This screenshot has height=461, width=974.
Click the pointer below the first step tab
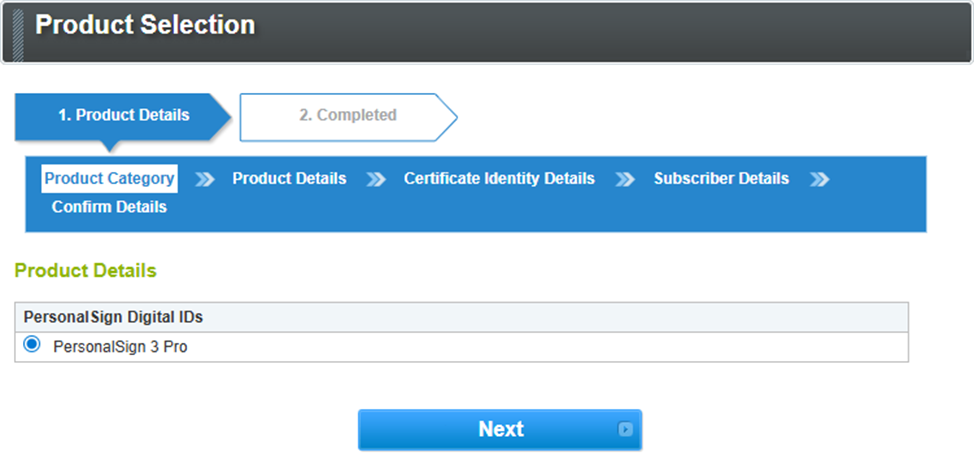click(110, 146)
